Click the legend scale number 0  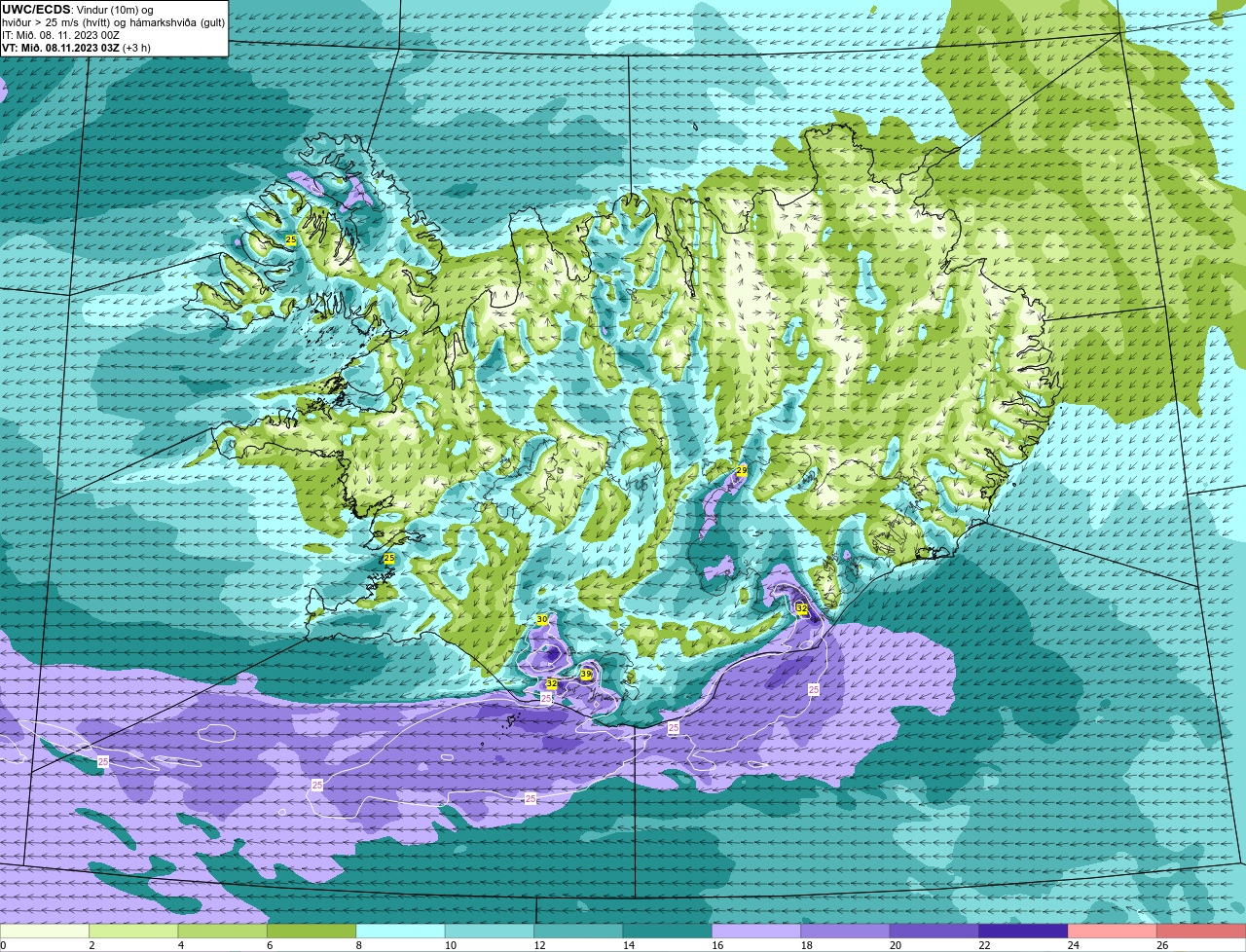point(3,945)
